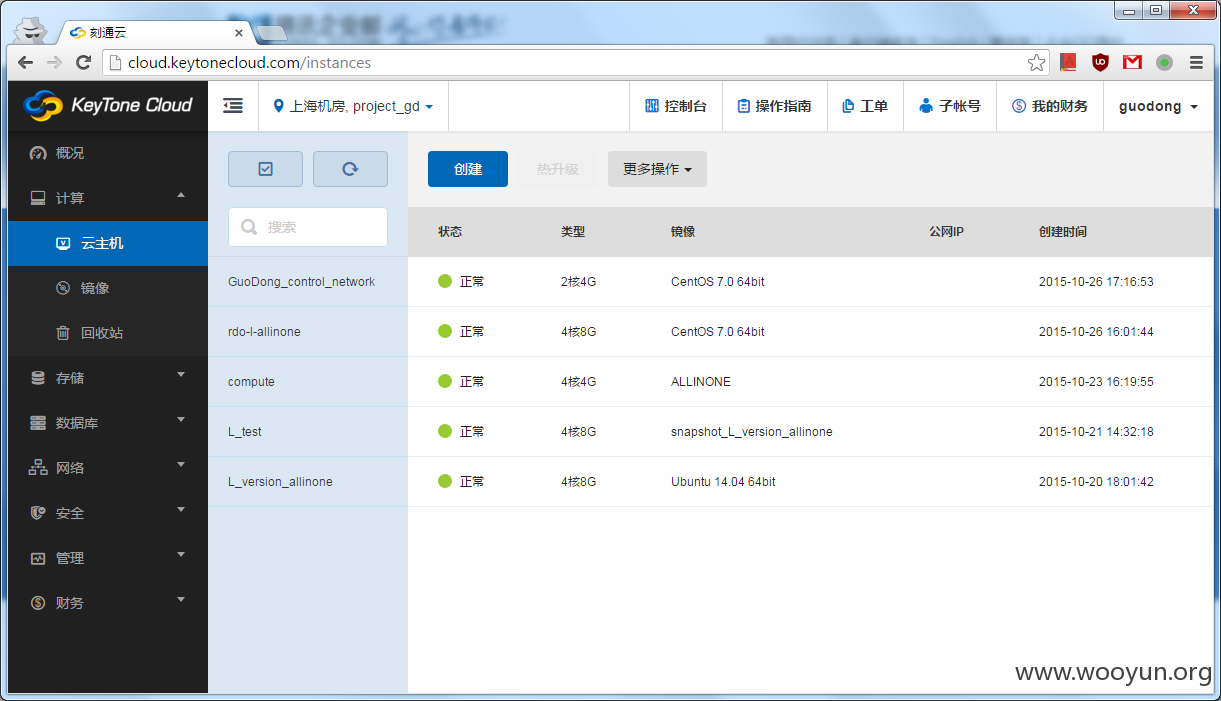Collapse the sidebar with the menu toggle icon

pos(233,105)
